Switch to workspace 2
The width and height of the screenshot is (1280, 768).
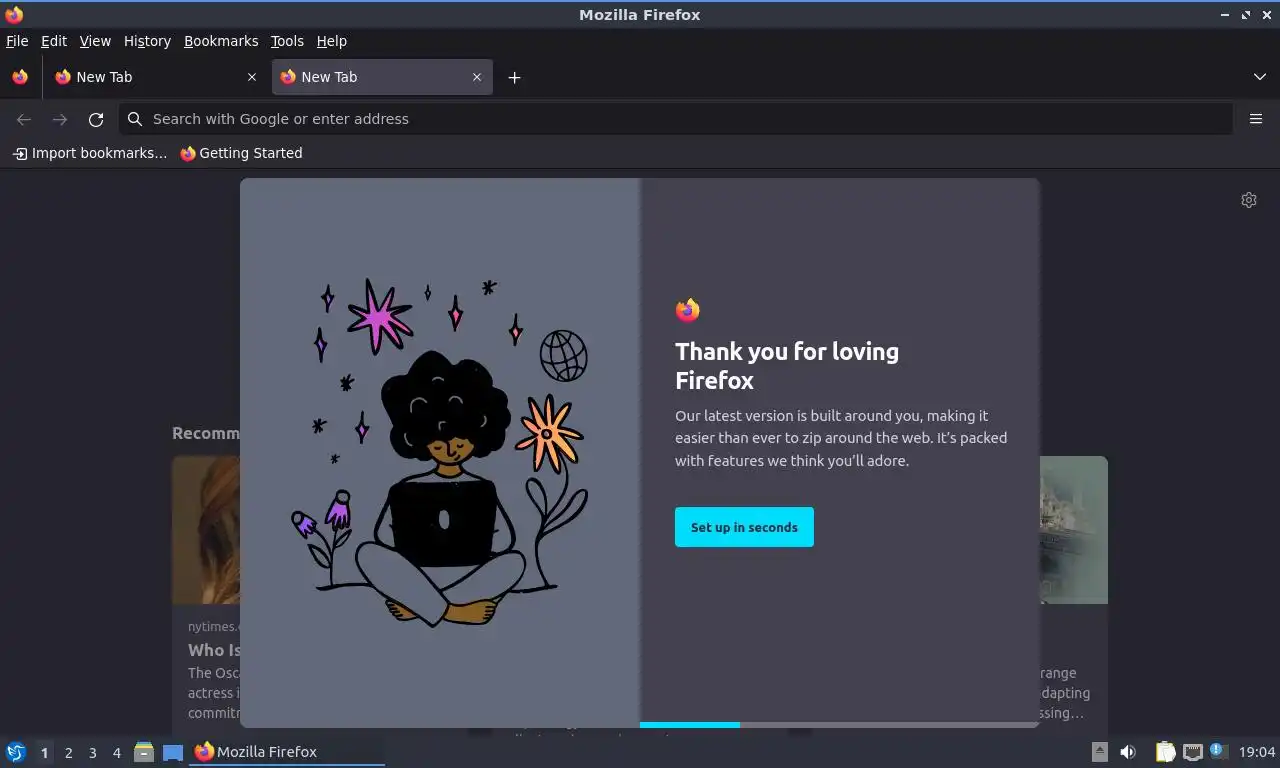pyautogui.click(x=68, y=753)
